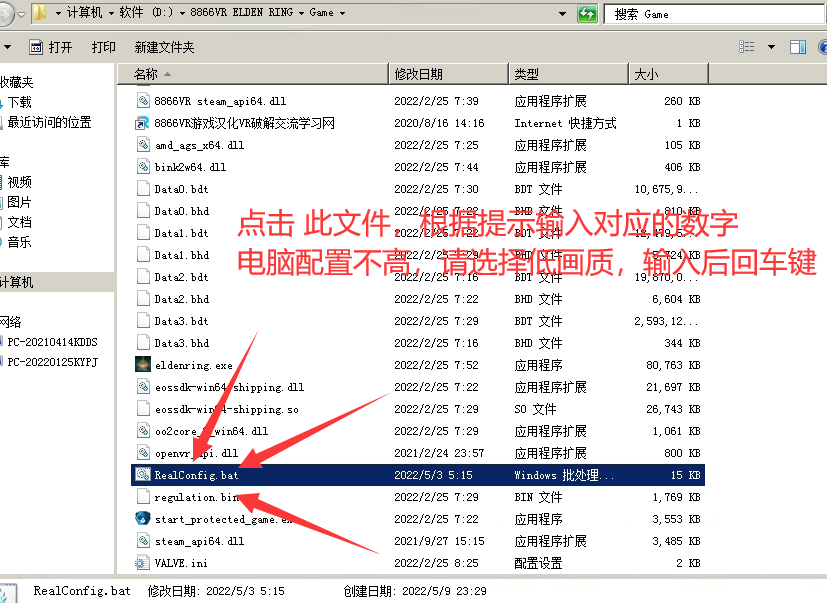Open the 音乐 library in the sidebar
Screen dimensions: 827x603
(x=19, y=242)
